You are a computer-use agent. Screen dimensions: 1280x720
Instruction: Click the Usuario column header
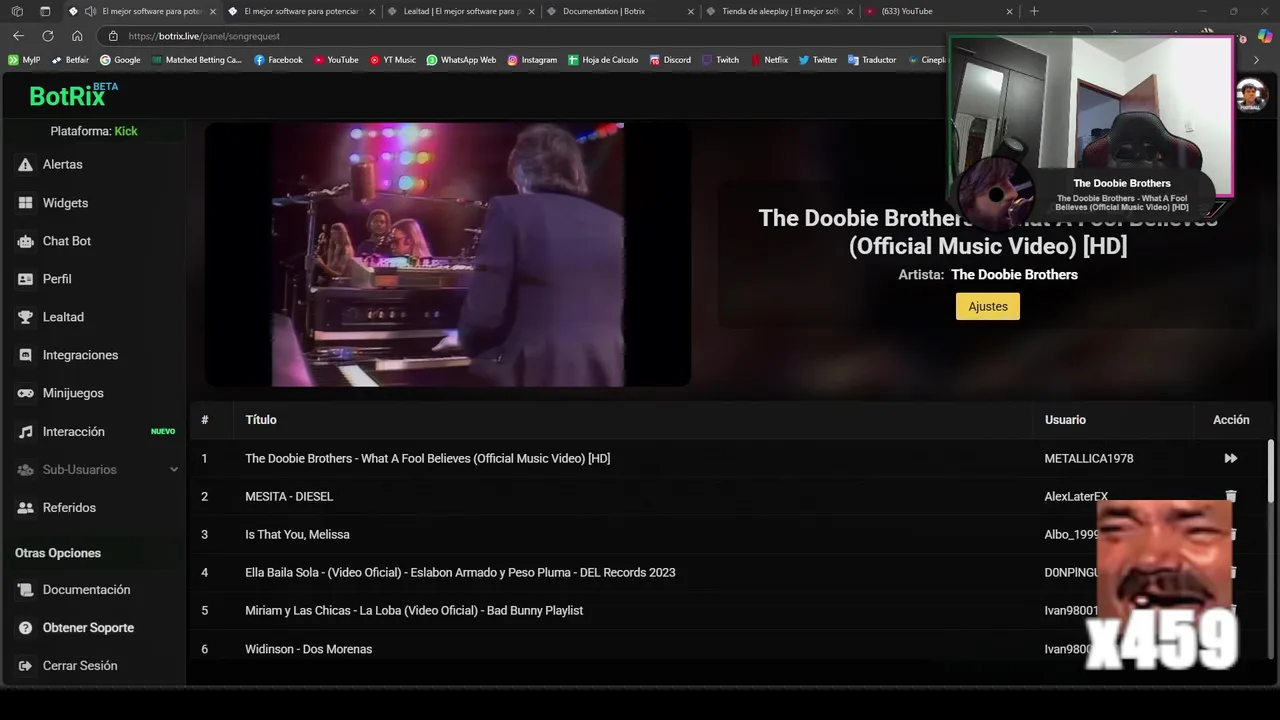click(x=1065, y=420)
